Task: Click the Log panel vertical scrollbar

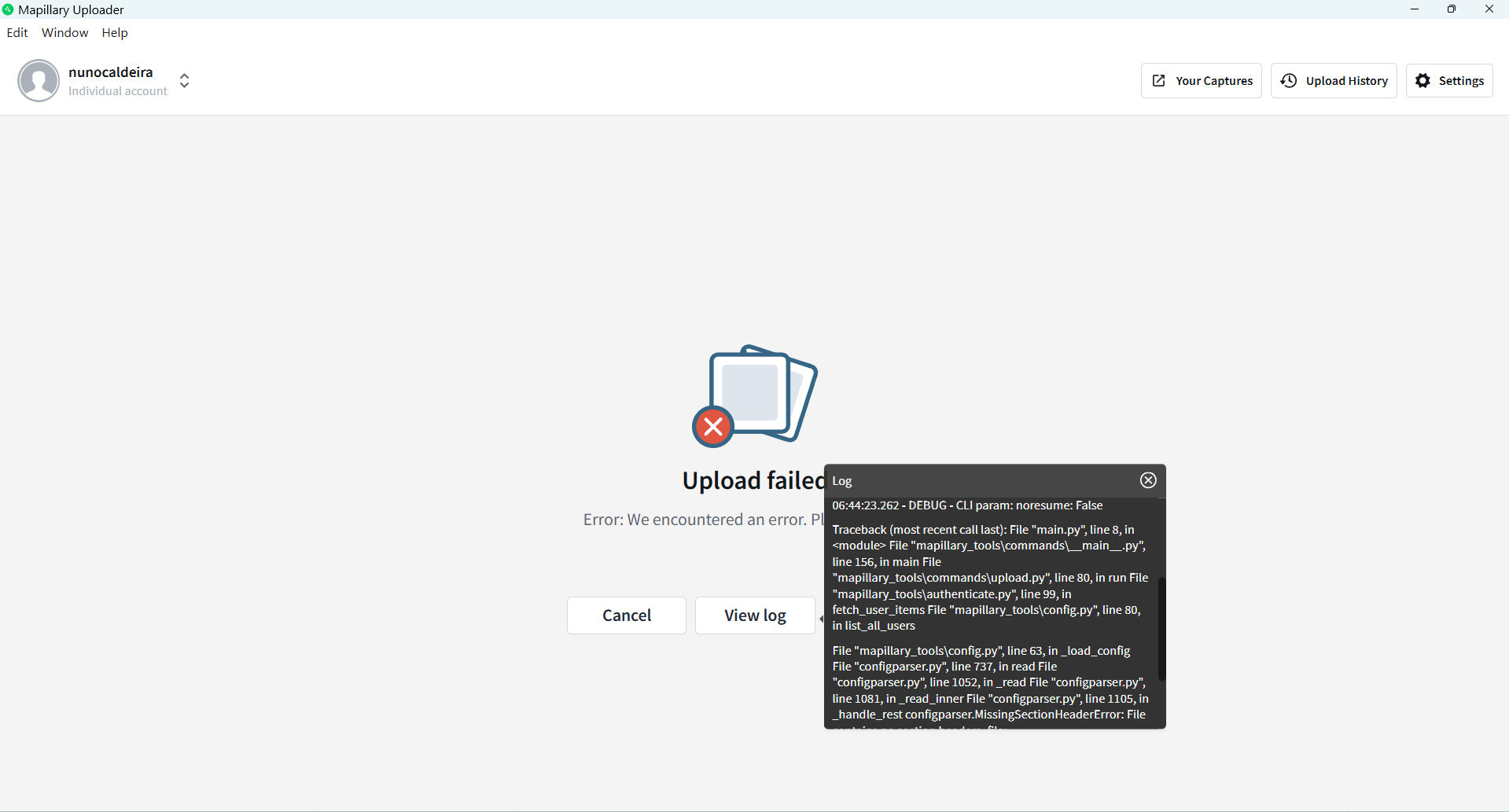Action: pyautogui.click(x=1161, y=629)
